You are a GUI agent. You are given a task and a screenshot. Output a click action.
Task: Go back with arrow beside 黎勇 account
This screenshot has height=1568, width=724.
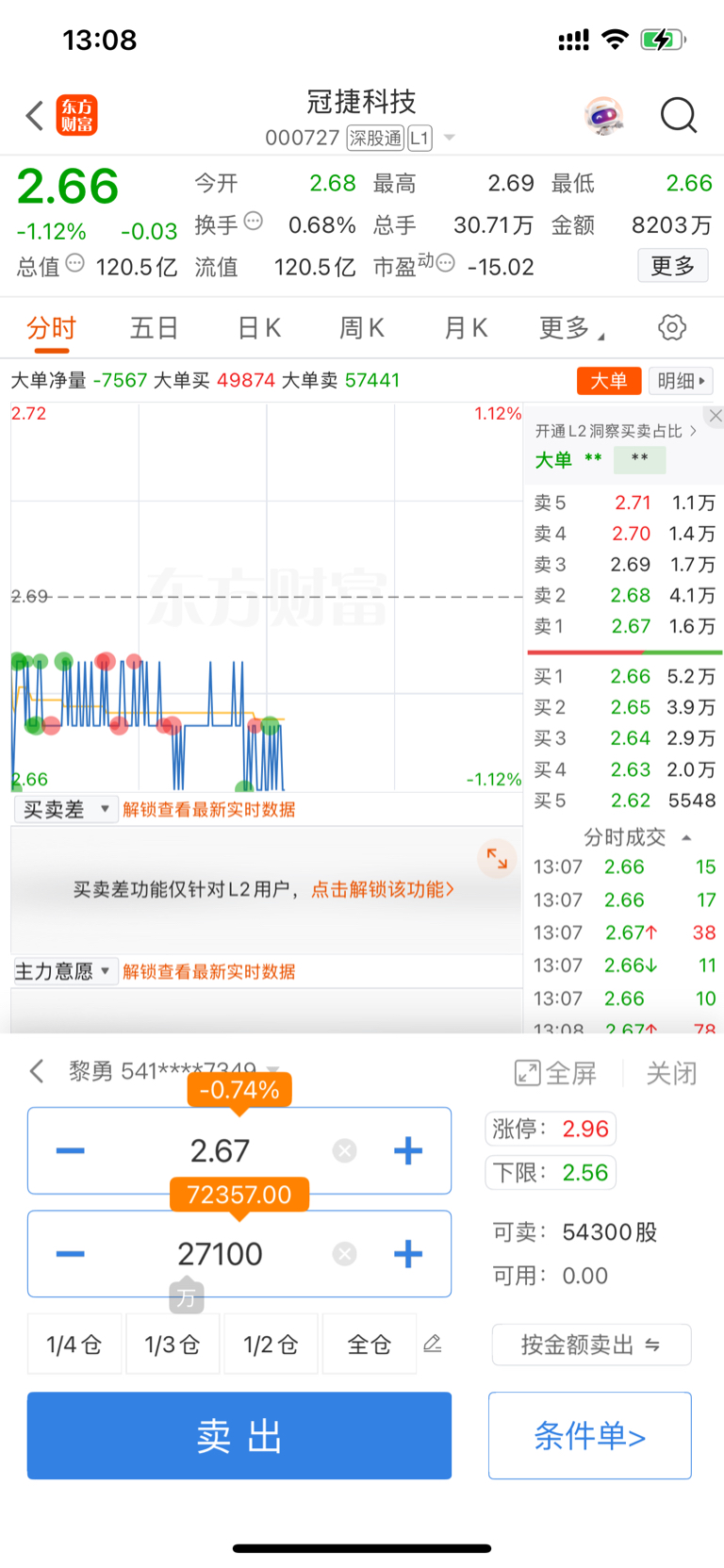[37, 1071]
